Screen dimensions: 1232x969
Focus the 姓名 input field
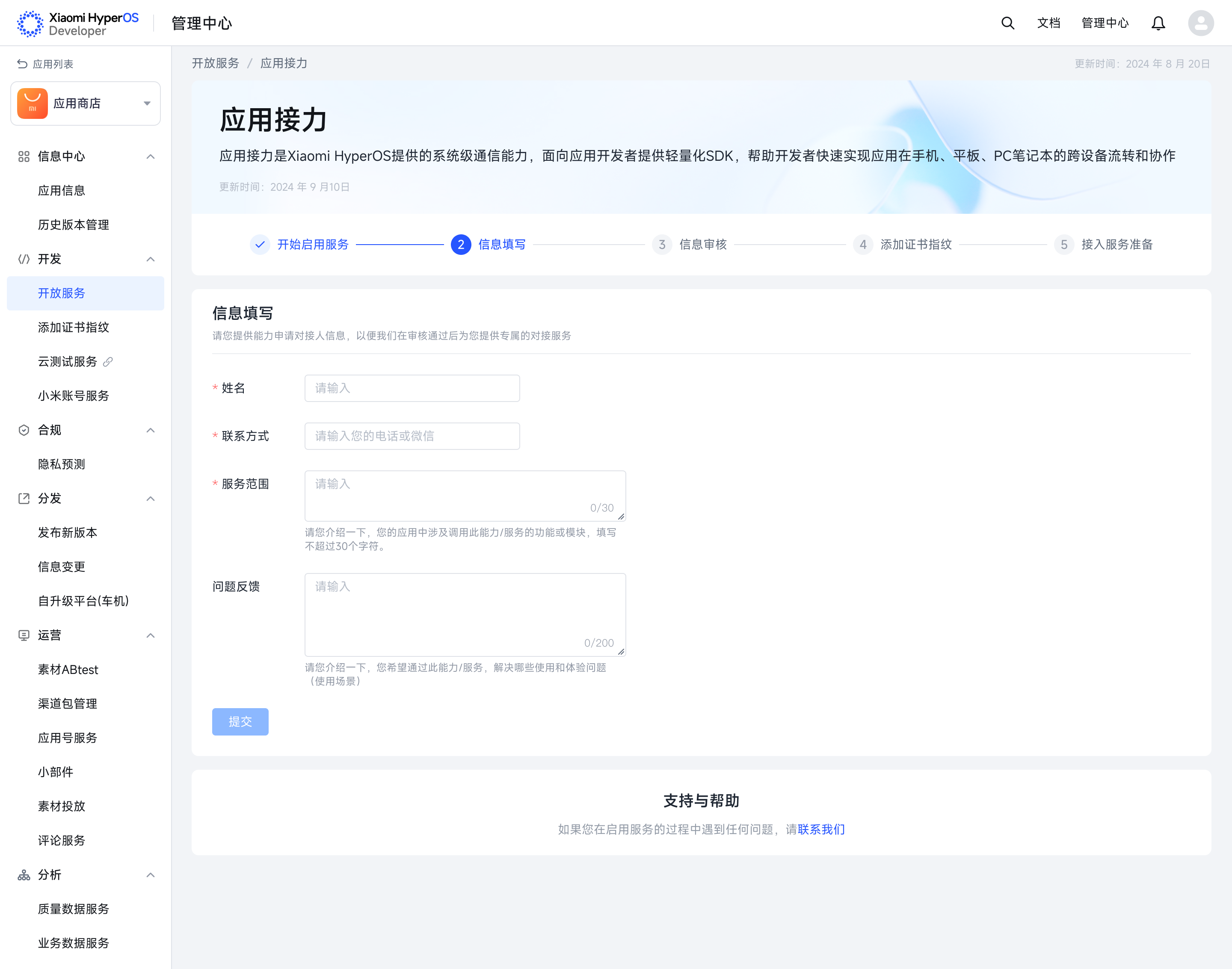coord(412,388)
